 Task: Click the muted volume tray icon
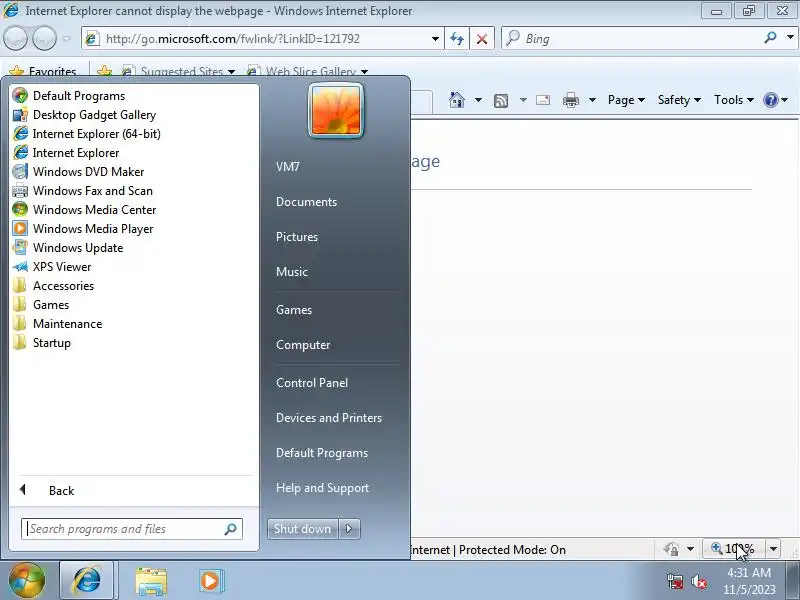(699, 581)
